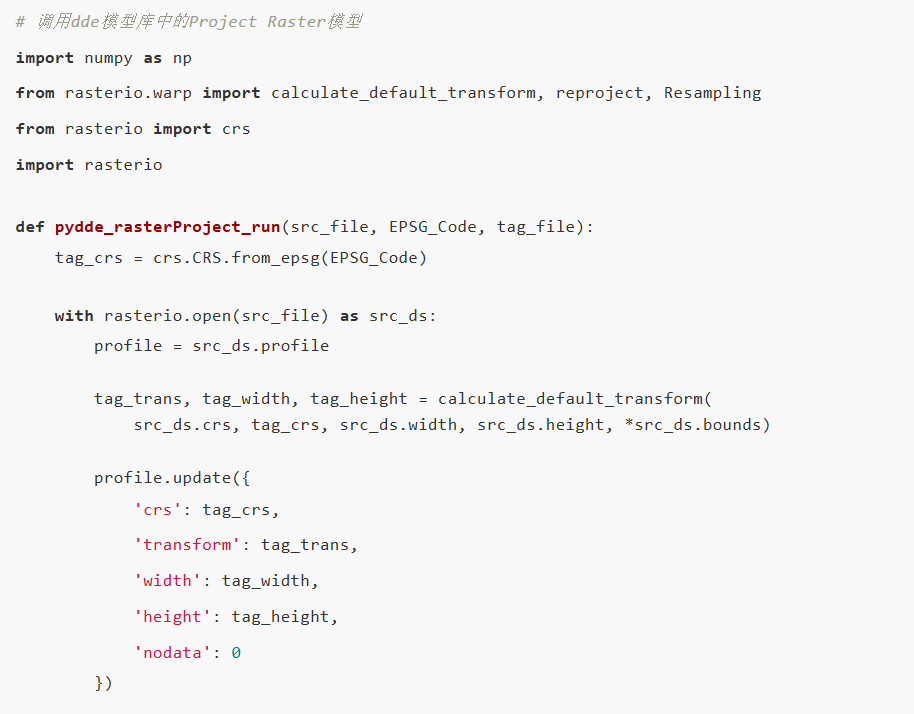Click '*src_ds.bounds' argument
Viewport: 914px width, 714px height.
tap(692, 425)
